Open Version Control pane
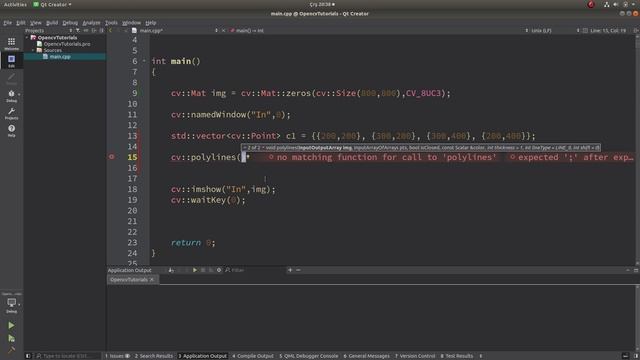This screenshot has height=360, width=640. click(415, 356)
